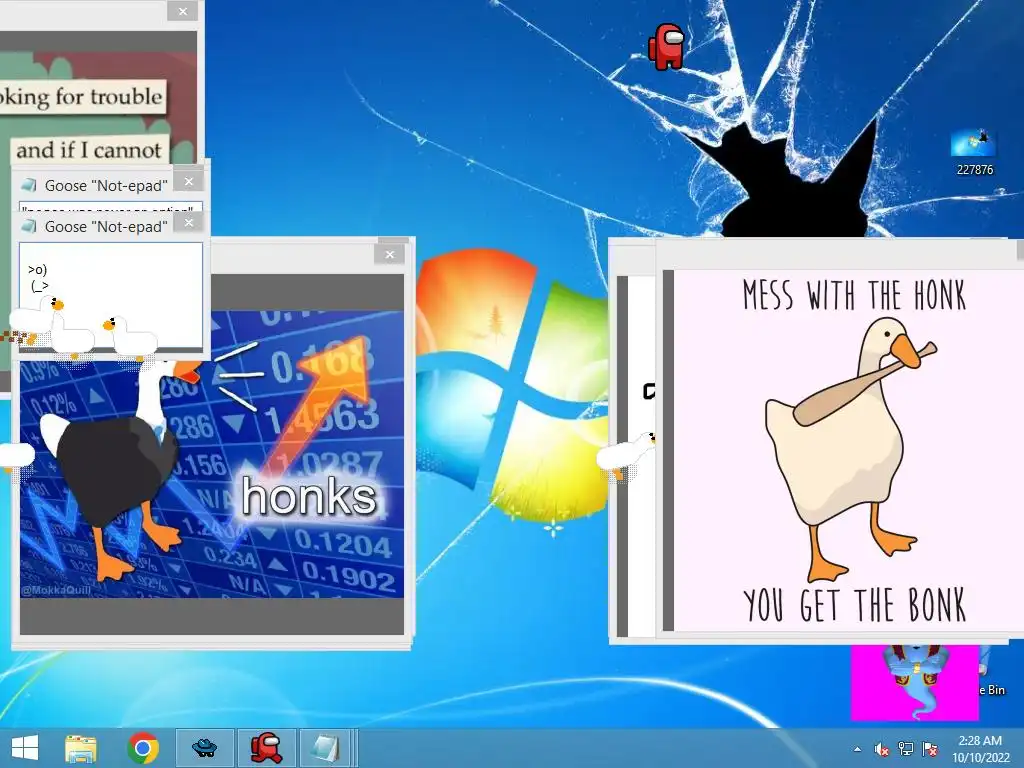The height and width of the screenshot is (768, 1024).
Task: Click the pink genie image on desktop
Action: point(915,682)
